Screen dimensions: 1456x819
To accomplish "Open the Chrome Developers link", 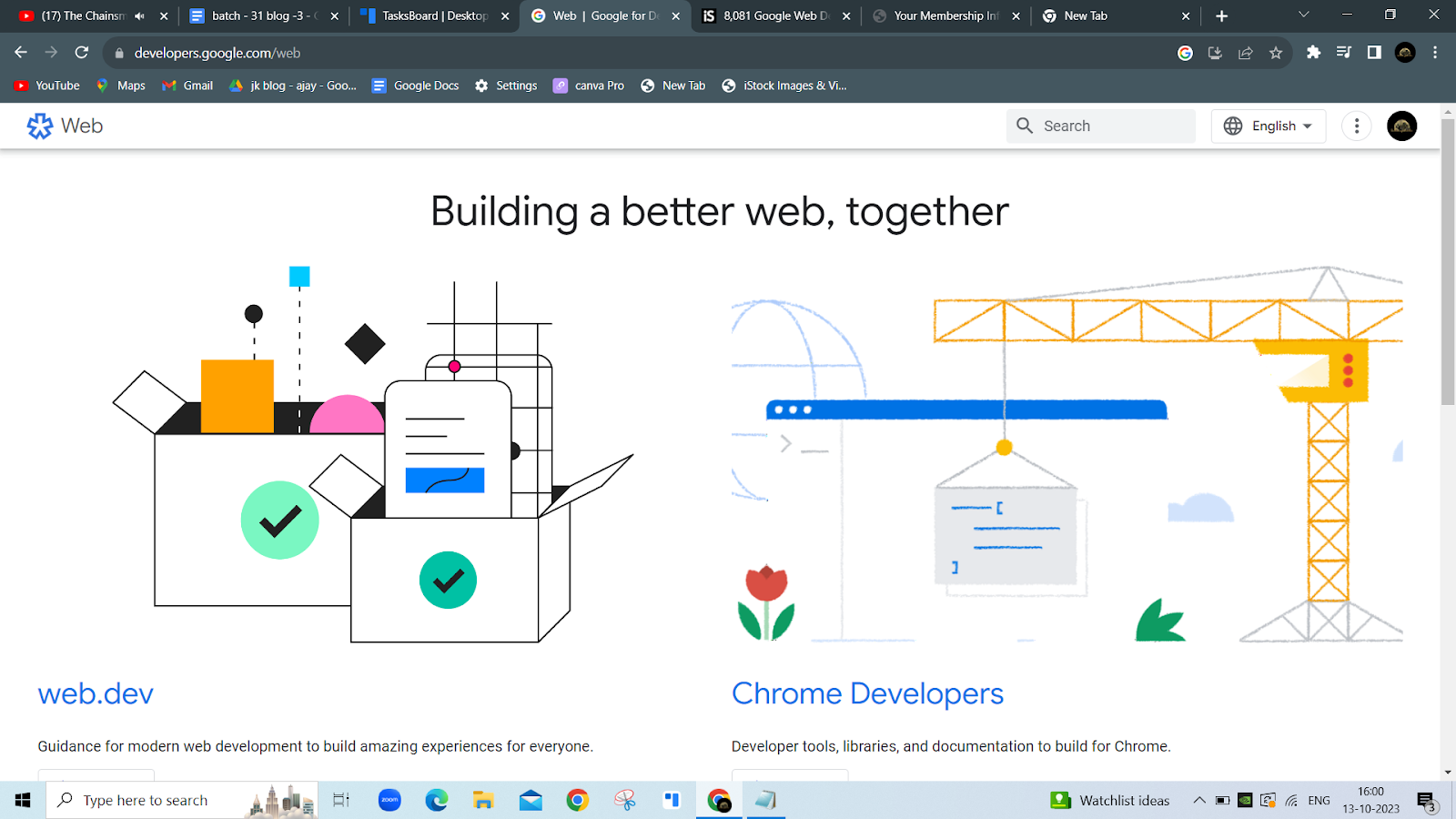I will (867, 693).
